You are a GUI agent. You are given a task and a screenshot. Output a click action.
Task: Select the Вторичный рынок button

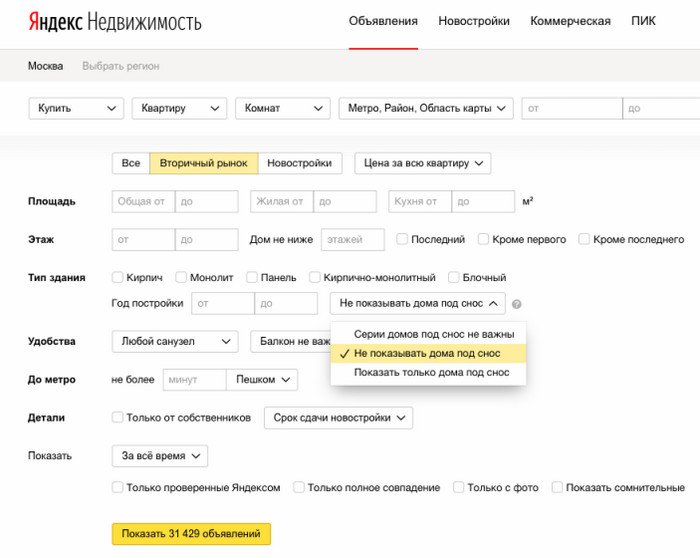pyautogui.click(x=204, y=163)
